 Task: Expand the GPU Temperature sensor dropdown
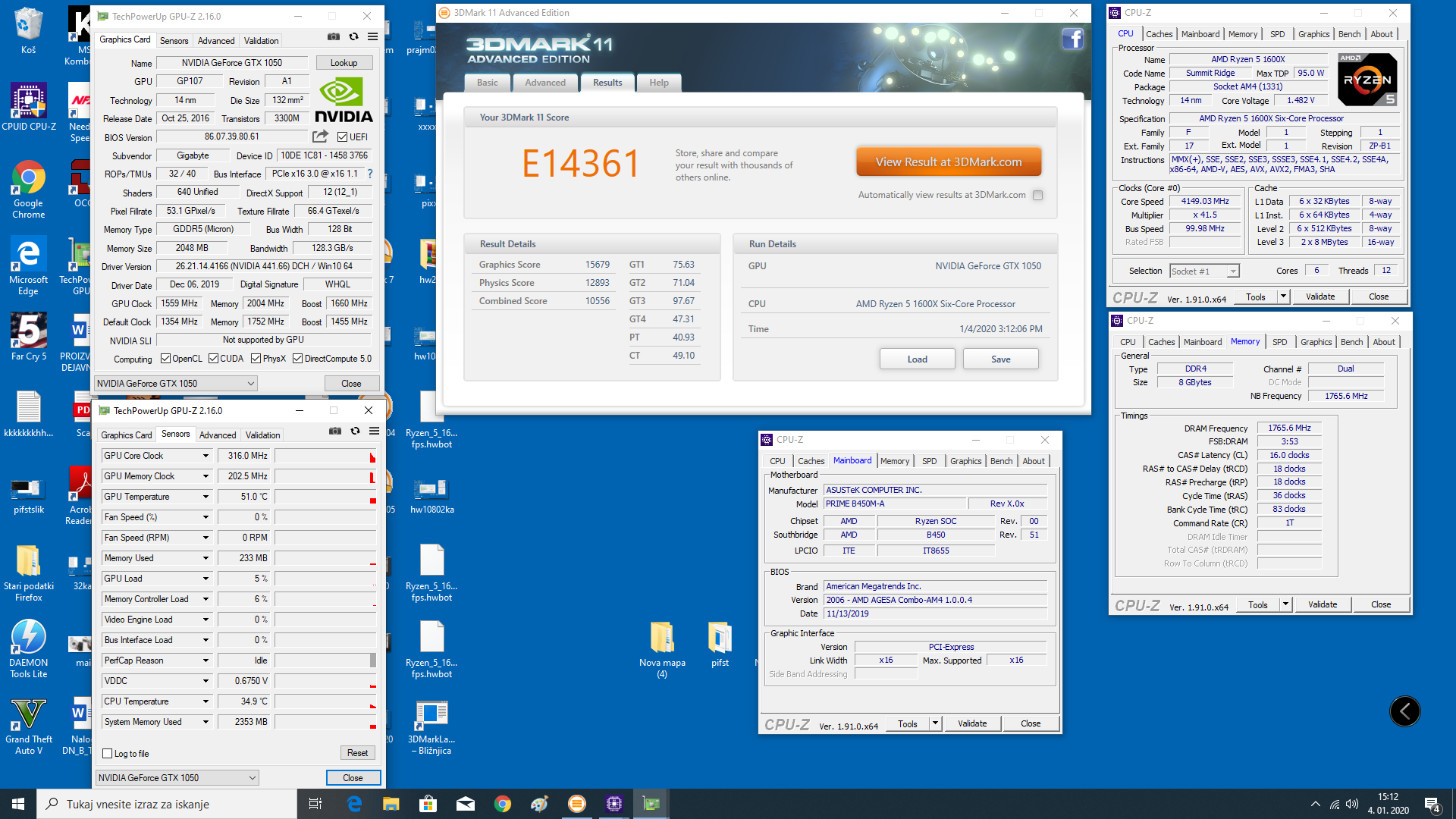click(206, 497)
